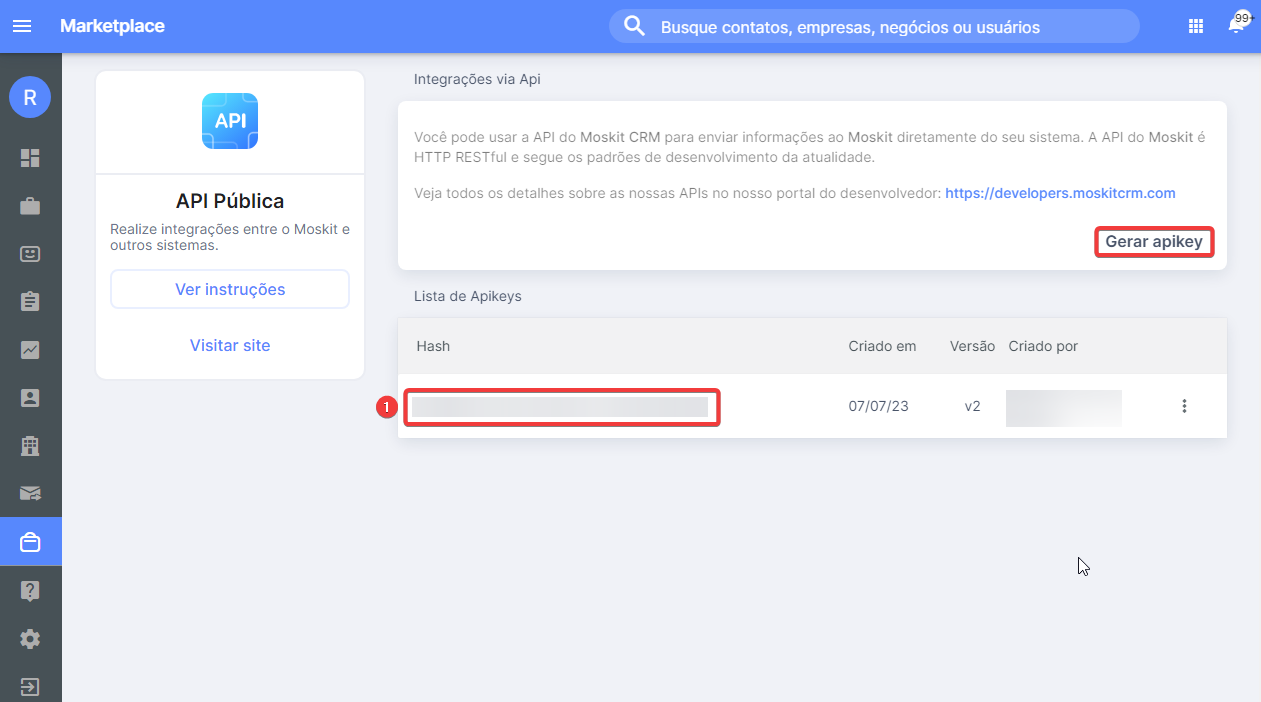Open the email envelope sidebar icon
This screenshot has height=702, width=1261.
pos(30,493)
